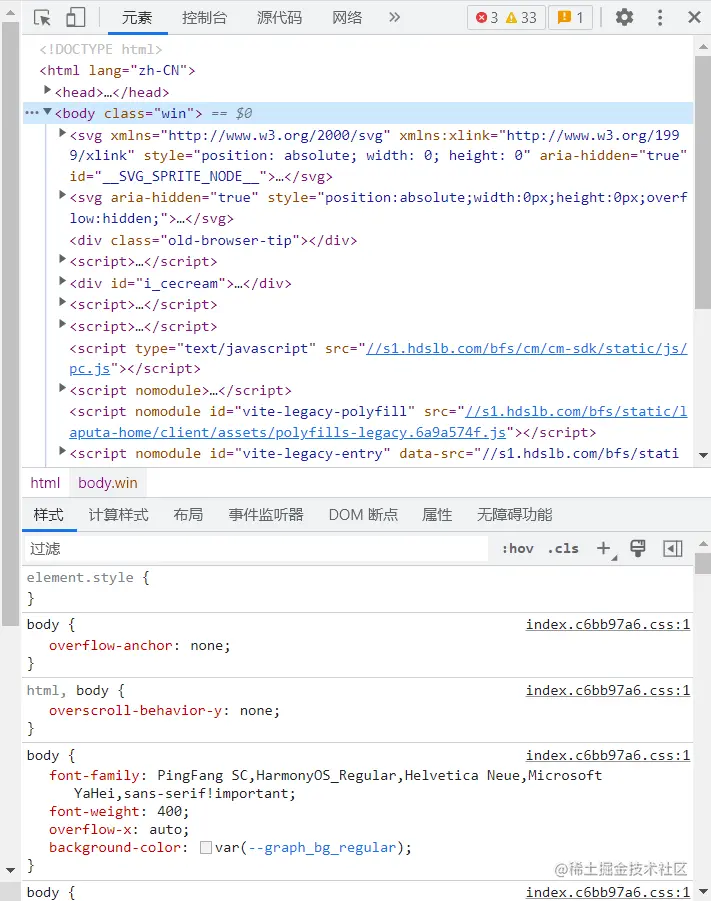Toggle the computed styles sidebar icon
This screenshot has height=901, width=711.
[672, 548]
